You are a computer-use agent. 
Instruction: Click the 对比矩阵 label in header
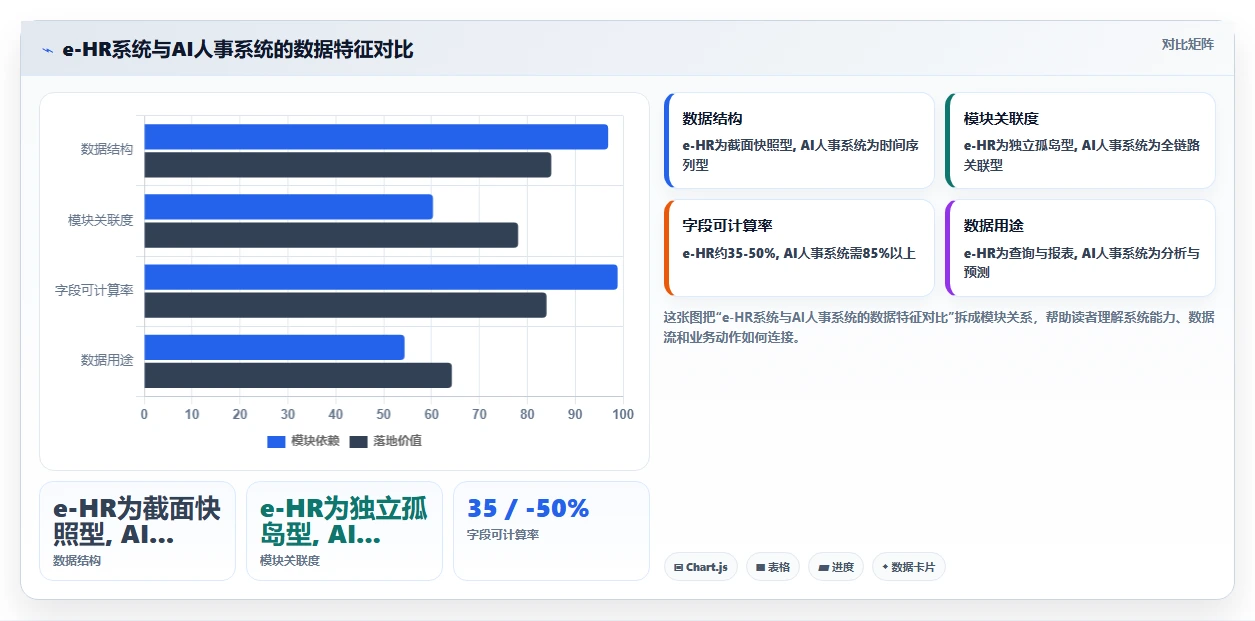coord(1188,44)
